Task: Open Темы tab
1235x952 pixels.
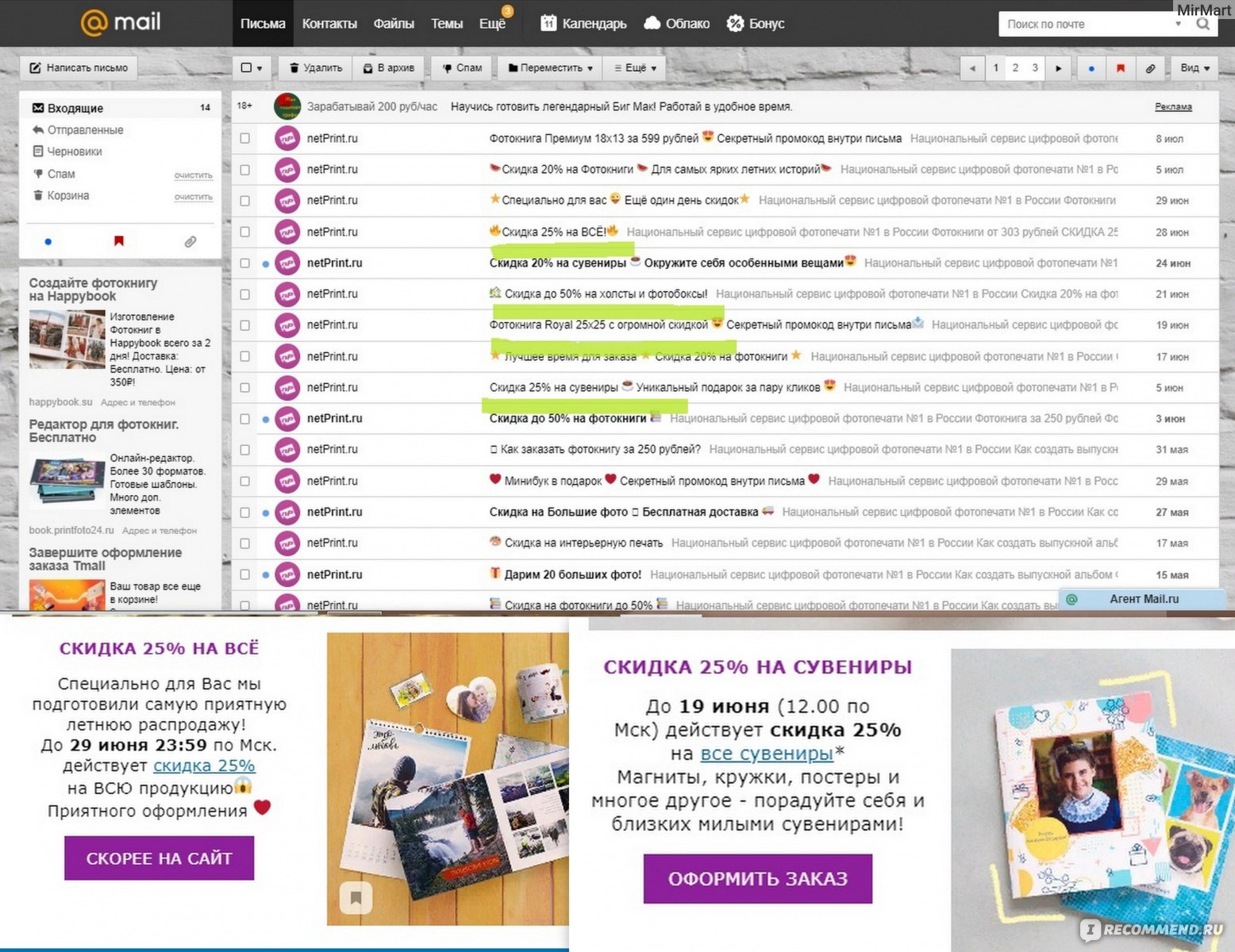Action: 447,24
